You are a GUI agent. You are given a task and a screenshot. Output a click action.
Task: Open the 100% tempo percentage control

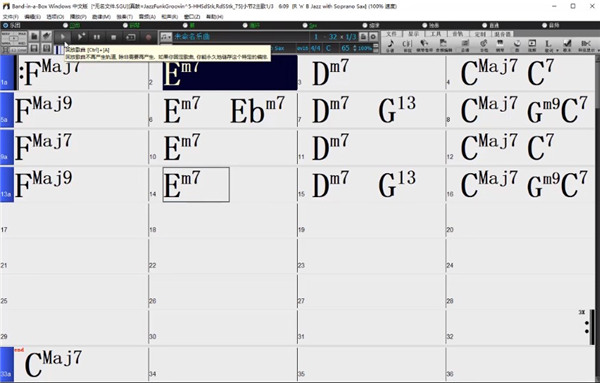pos(365,48)
